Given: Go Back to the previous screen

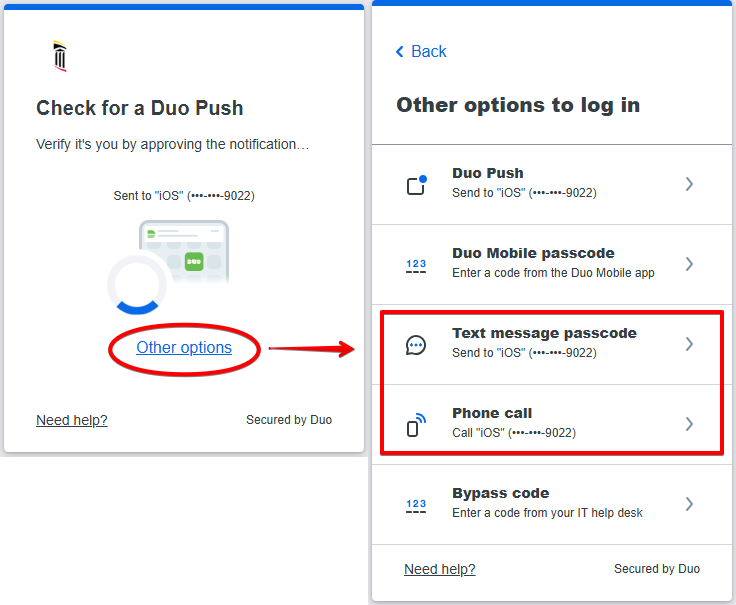Looking at the screenshot, I should (429, 52).
